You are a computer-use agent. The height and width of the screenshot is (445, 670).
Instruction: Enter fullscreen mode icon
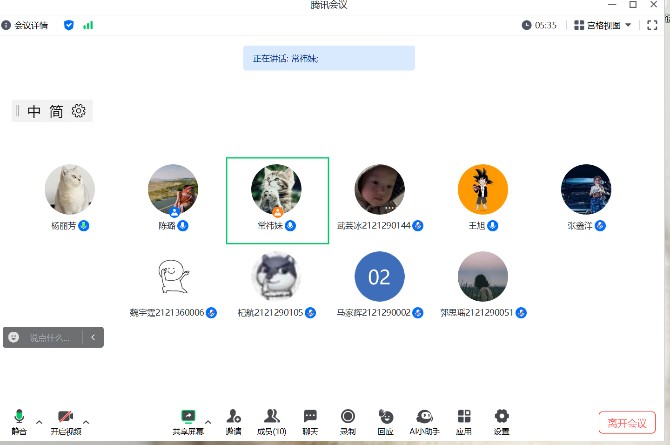(x=652, y=25)
